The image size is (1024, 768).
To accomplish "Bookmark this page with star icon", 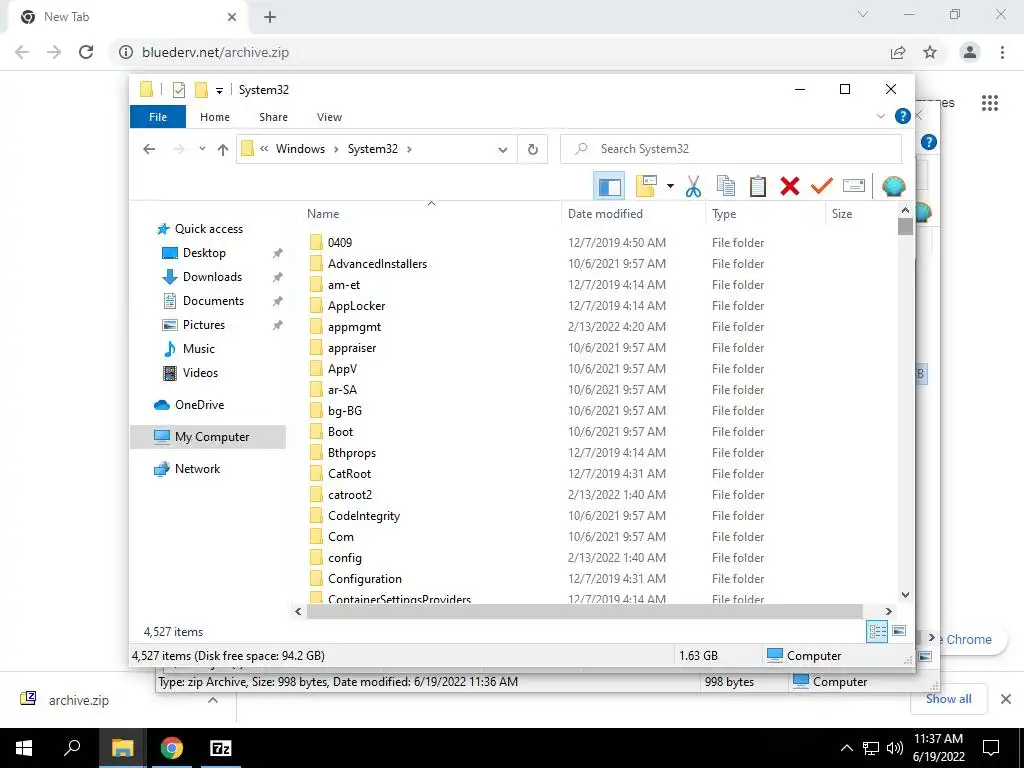I will click(930, 52).
